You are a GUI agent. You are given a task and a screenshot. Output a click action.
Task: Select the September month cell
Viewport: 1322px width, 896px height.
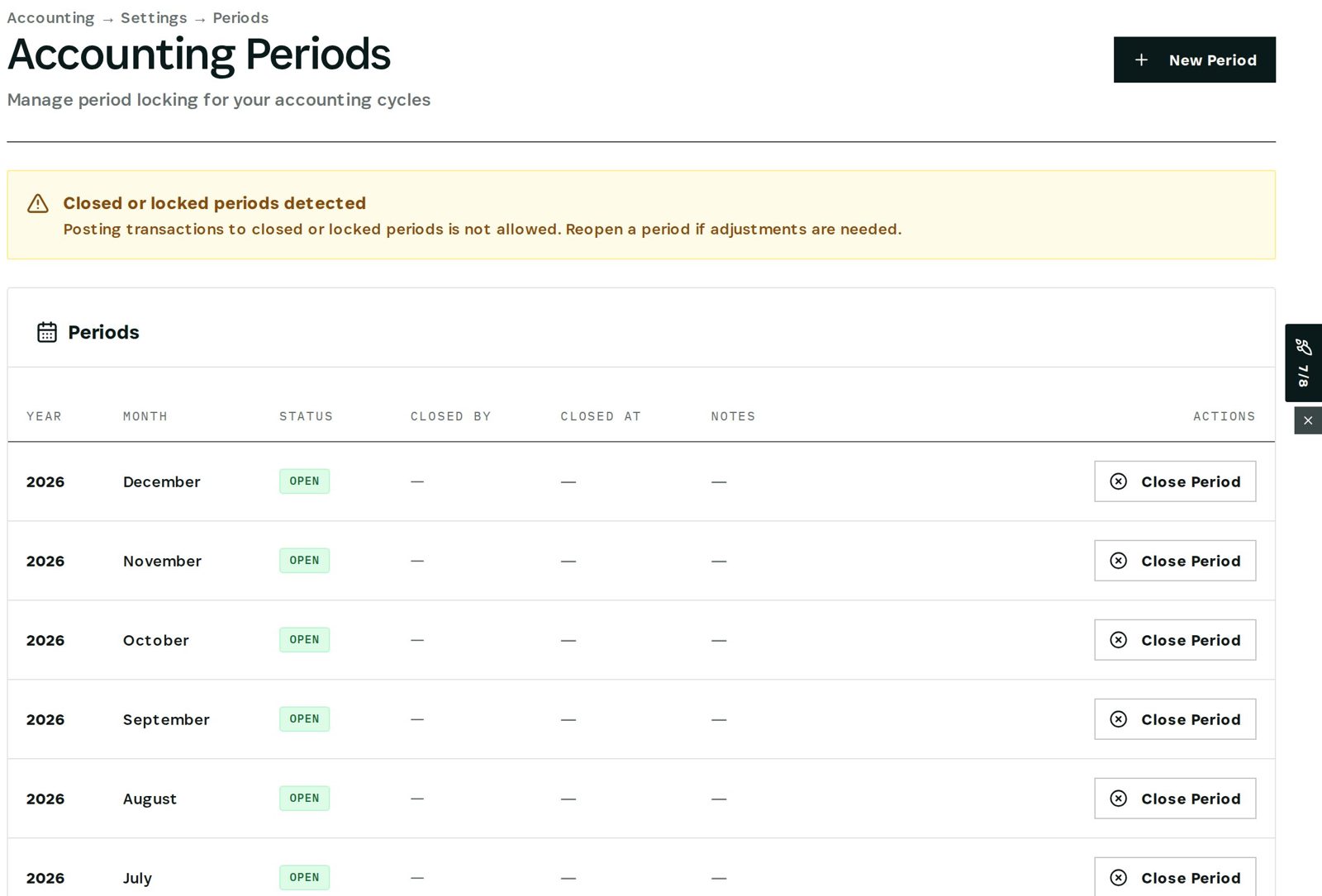point(166,719)
